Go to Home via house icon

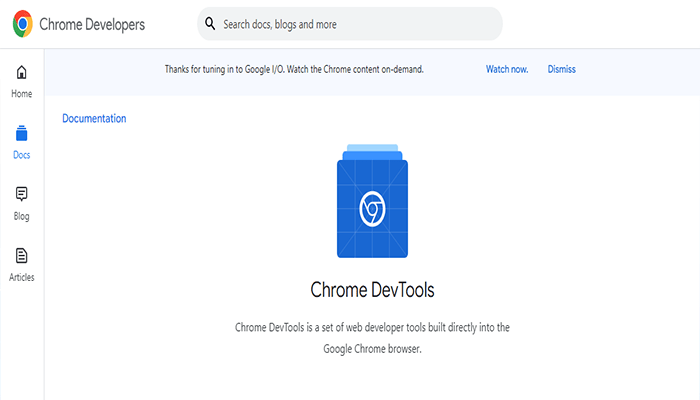21,72
